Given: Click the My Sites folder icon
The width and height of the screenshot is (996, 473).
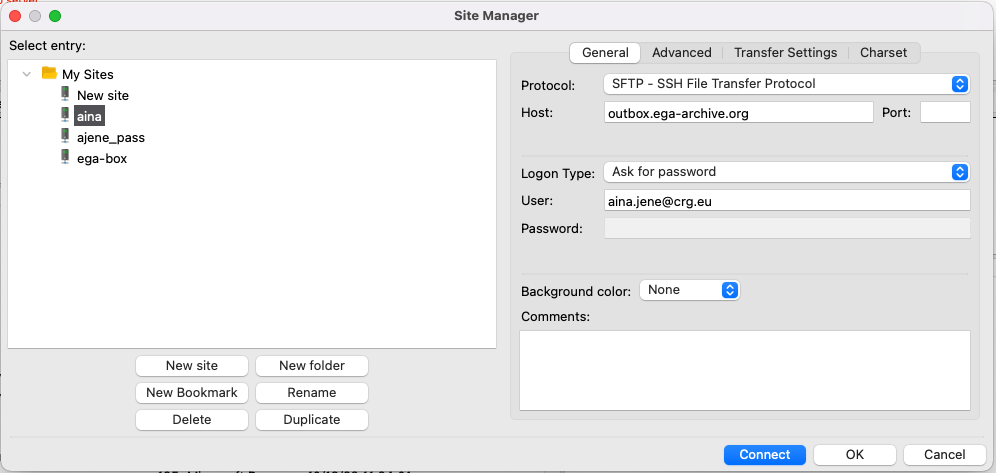Looking at the screenshot, I should coord(49,74).
